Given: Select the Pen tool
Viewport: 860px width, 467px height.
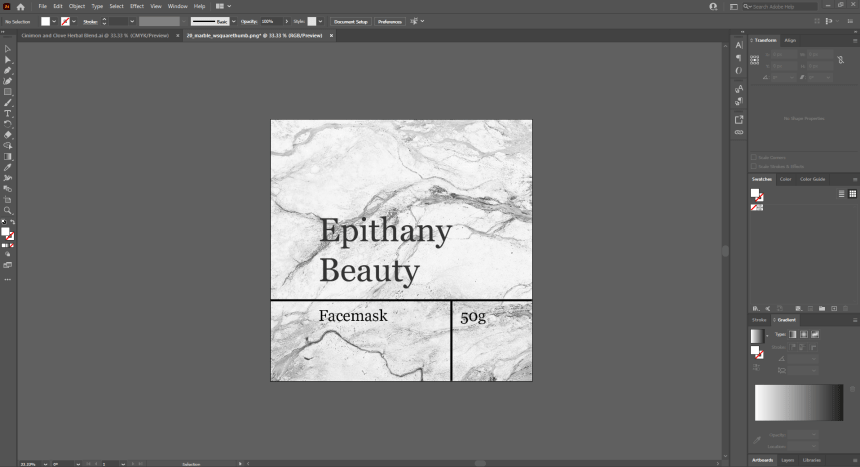Looking at the screenshot, I should tap(8, 70).
